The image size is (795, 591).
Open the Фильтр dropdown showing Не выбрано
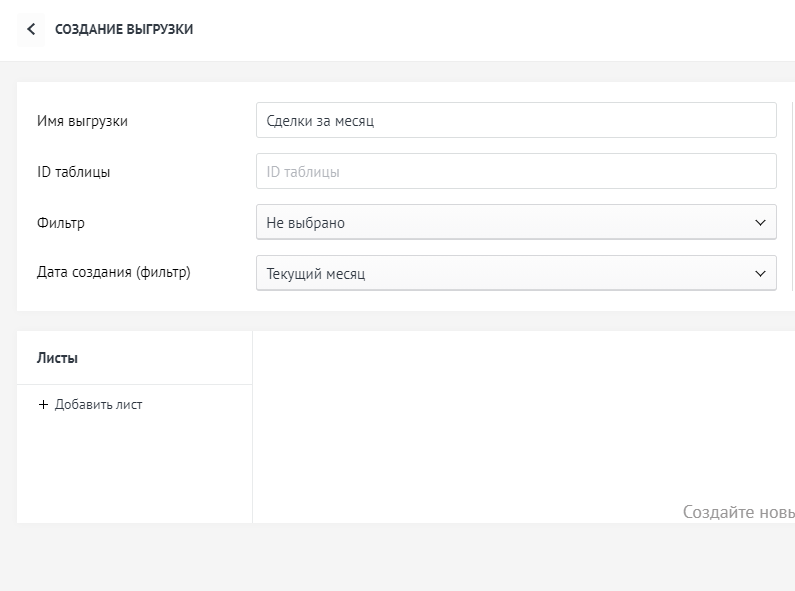tap(516, 223)
